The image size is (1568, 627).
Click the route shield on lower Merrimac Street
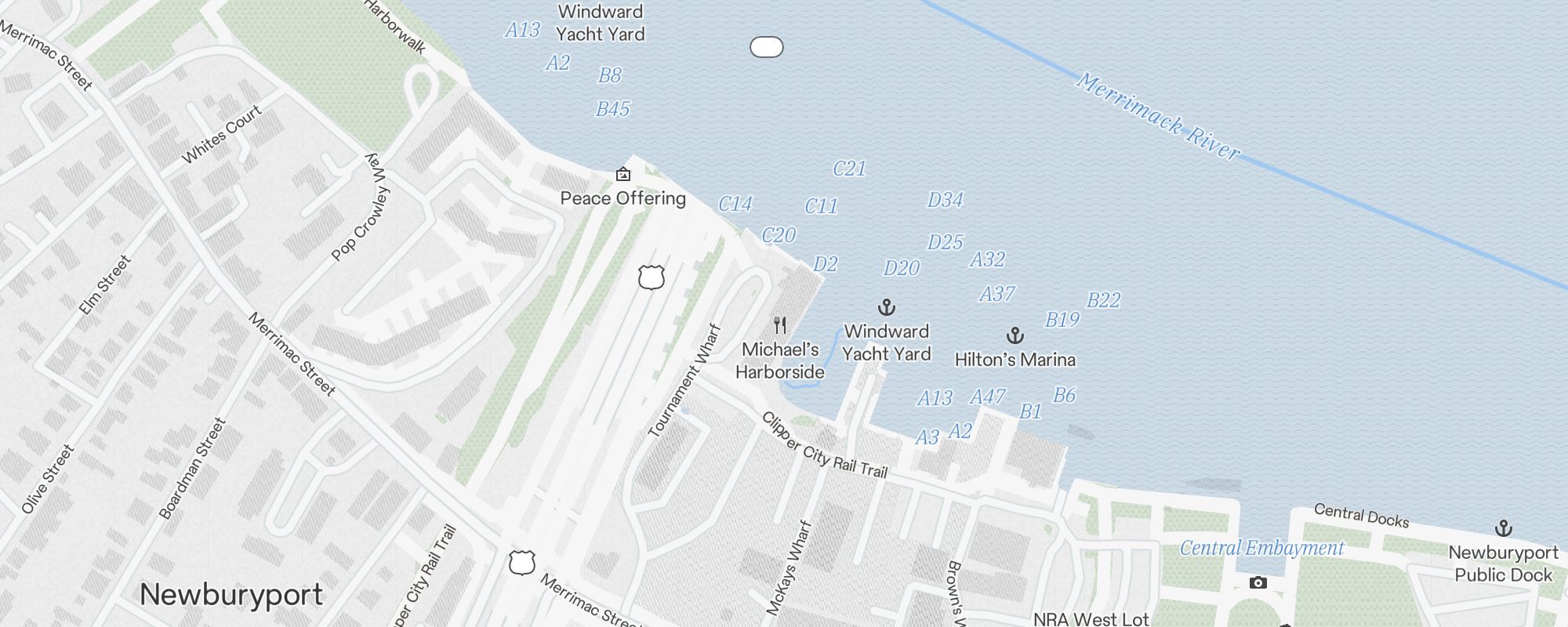[522, 562]
